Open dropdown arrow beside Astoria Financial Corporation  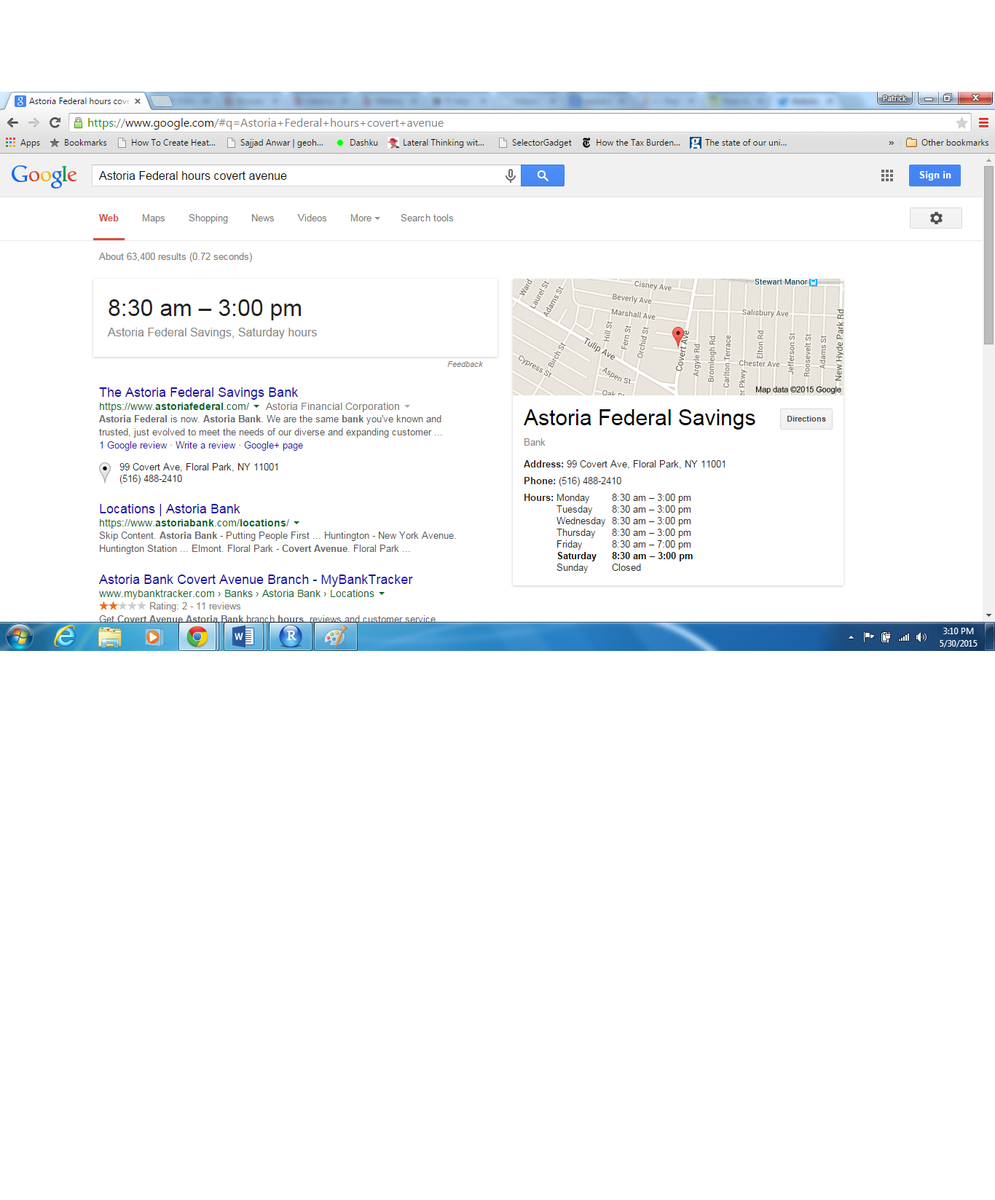(407, 407)
